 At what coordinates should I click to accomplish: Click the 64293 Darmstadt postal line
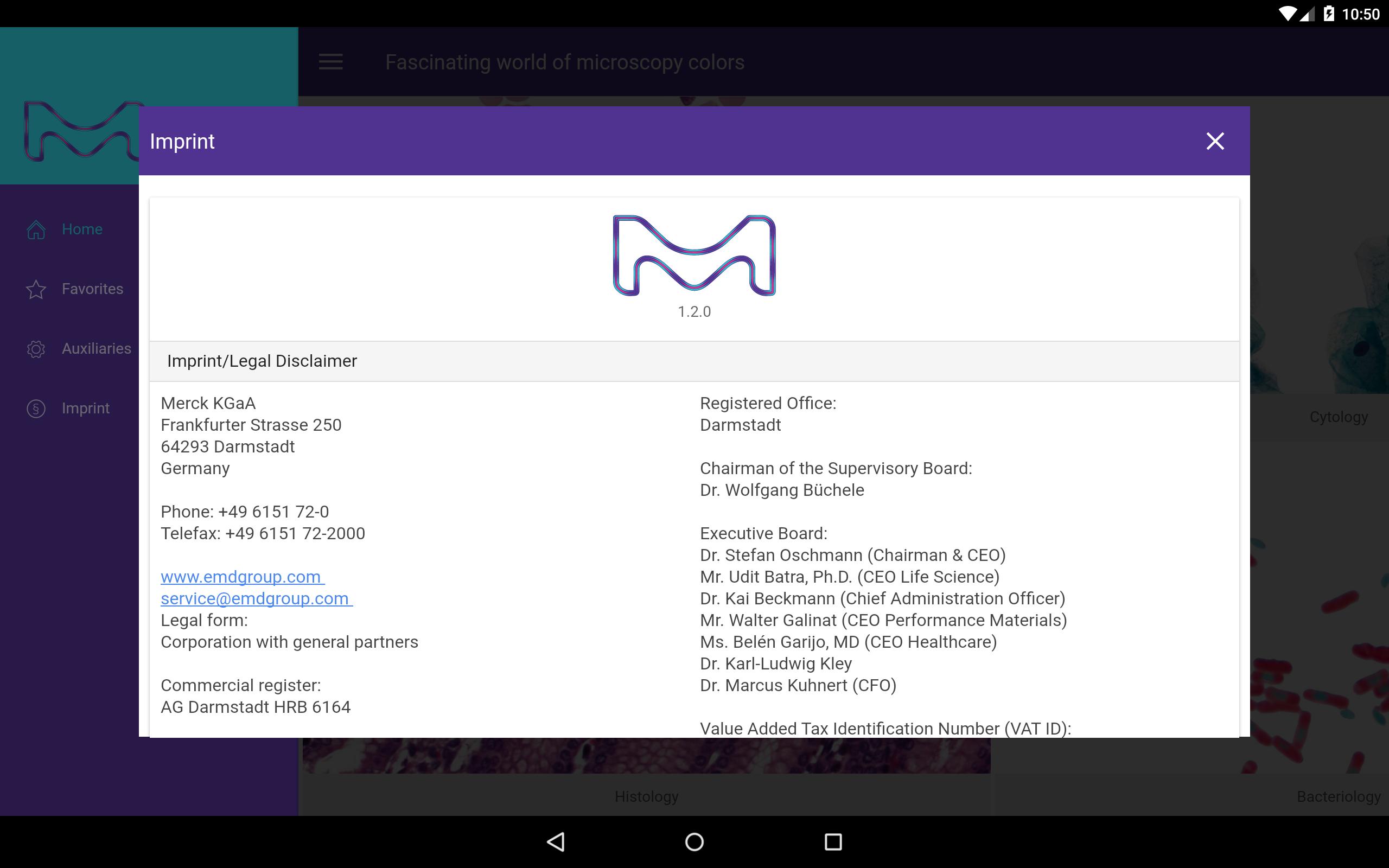(227, 447)
